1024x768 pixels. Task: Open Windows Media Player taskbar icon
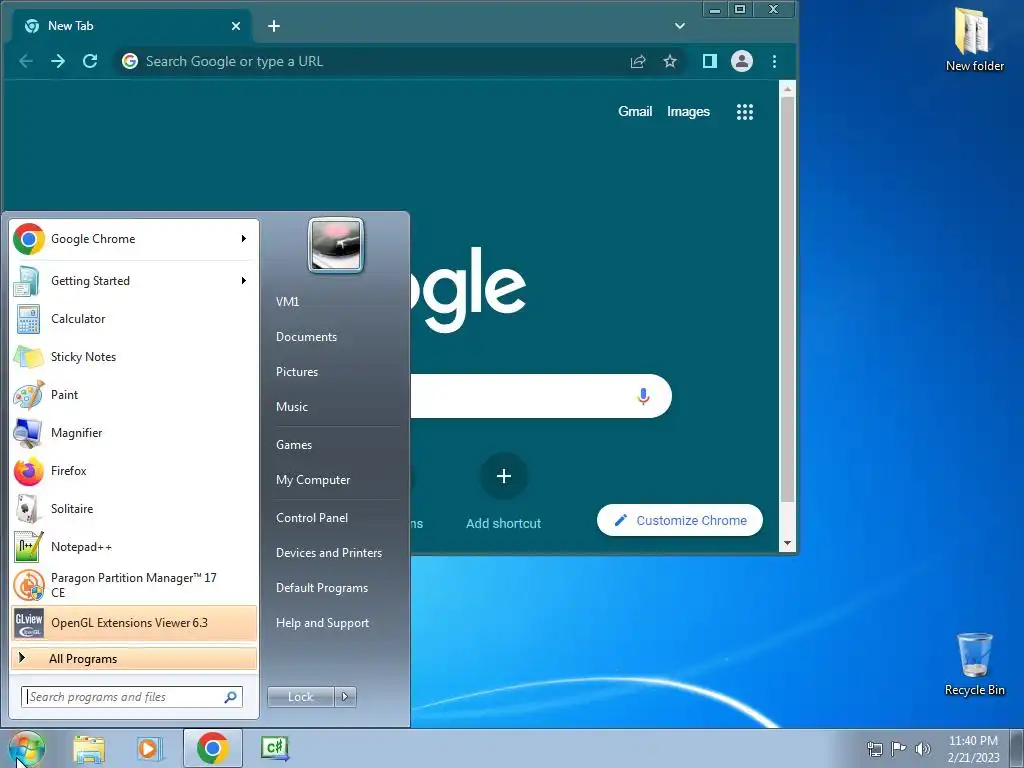coord(150,748)
